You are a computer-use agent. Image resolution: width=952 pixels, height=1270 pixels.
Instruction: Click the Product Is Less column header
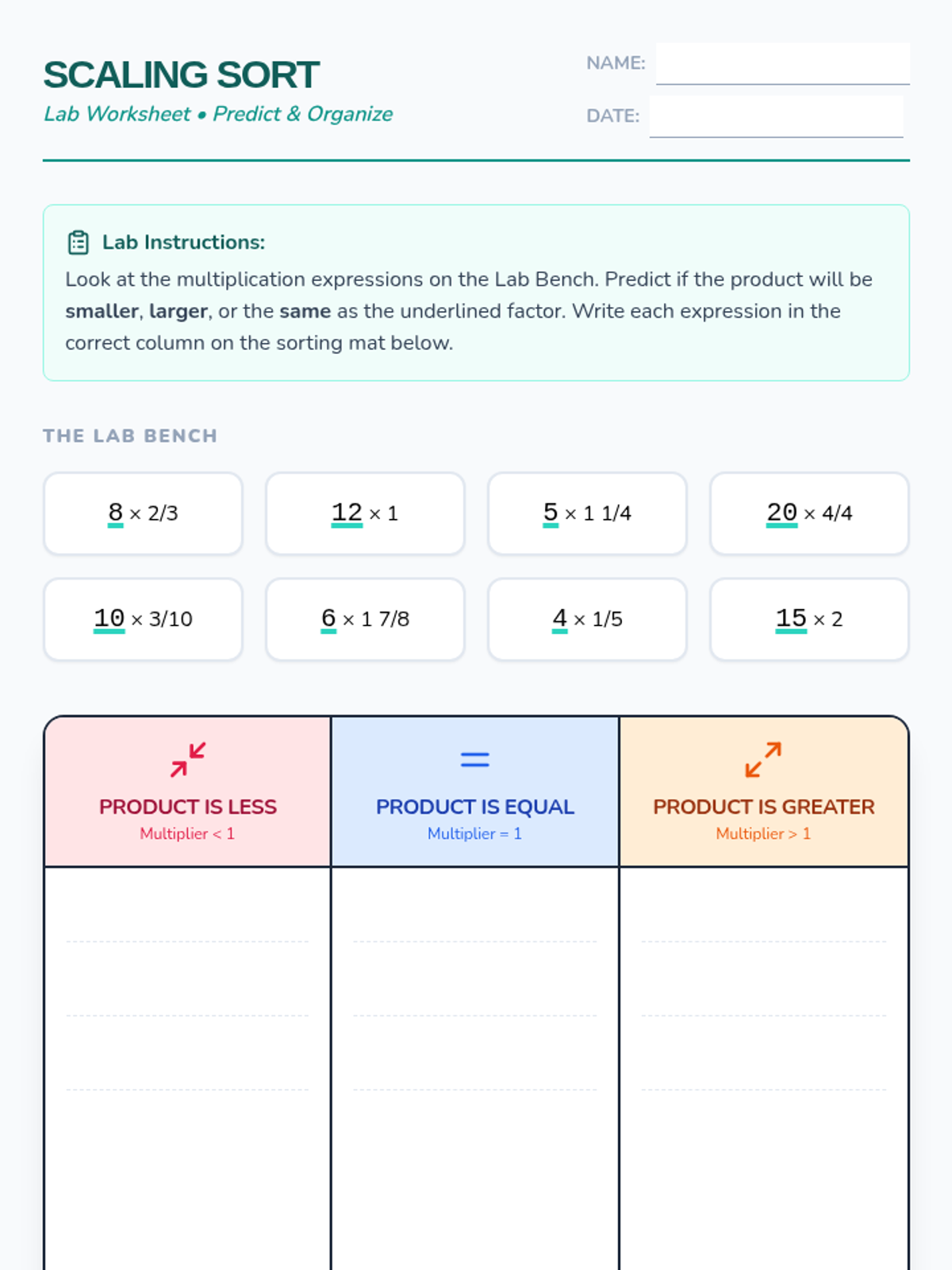pos(188,806)
